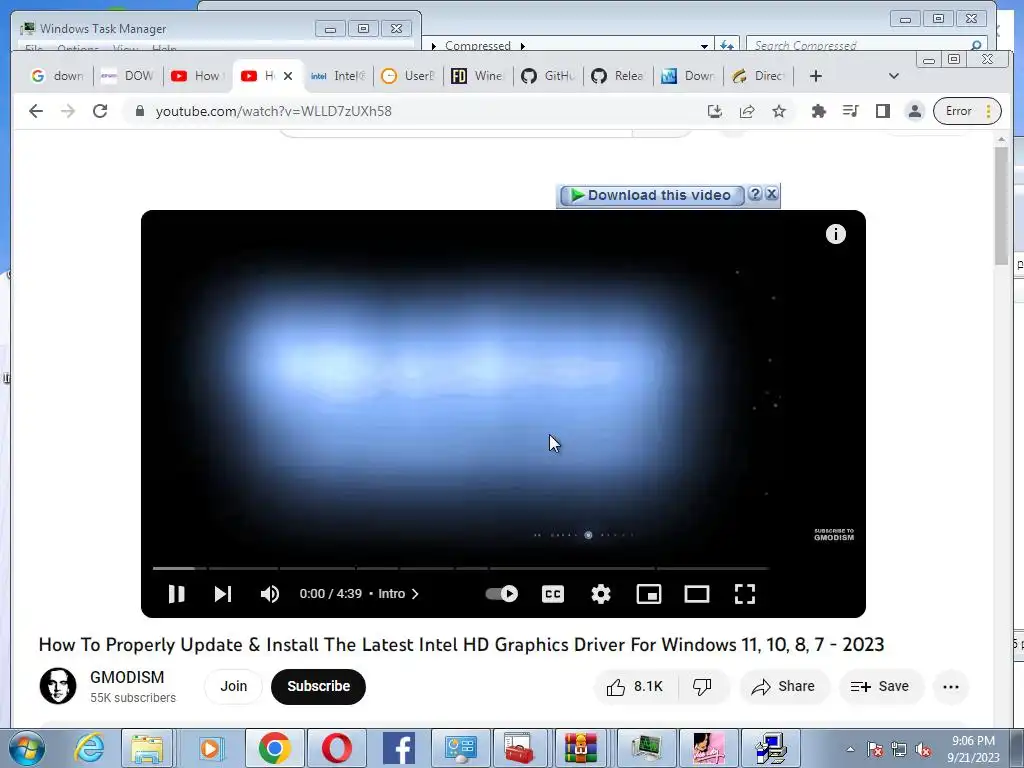Go forward in Chrome
Image resolution: width=1024 pixels, height=768 pixels.
tap(68, 111)
